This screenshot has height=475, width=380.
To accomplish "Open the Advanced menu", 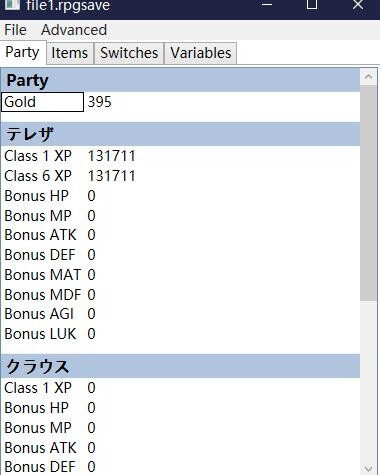I will (74, 30).
